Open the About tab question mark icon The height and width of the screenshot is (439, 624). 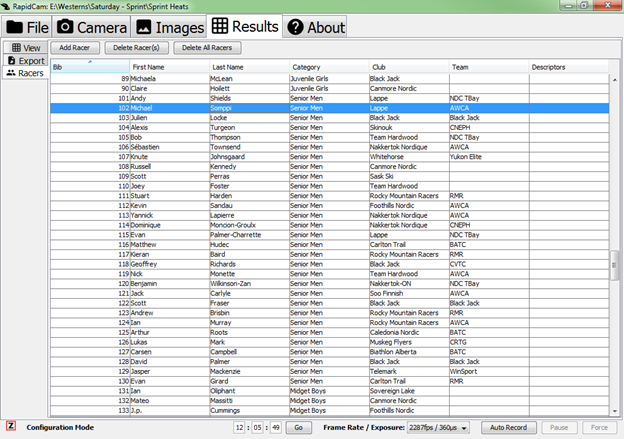coord(295,27)
